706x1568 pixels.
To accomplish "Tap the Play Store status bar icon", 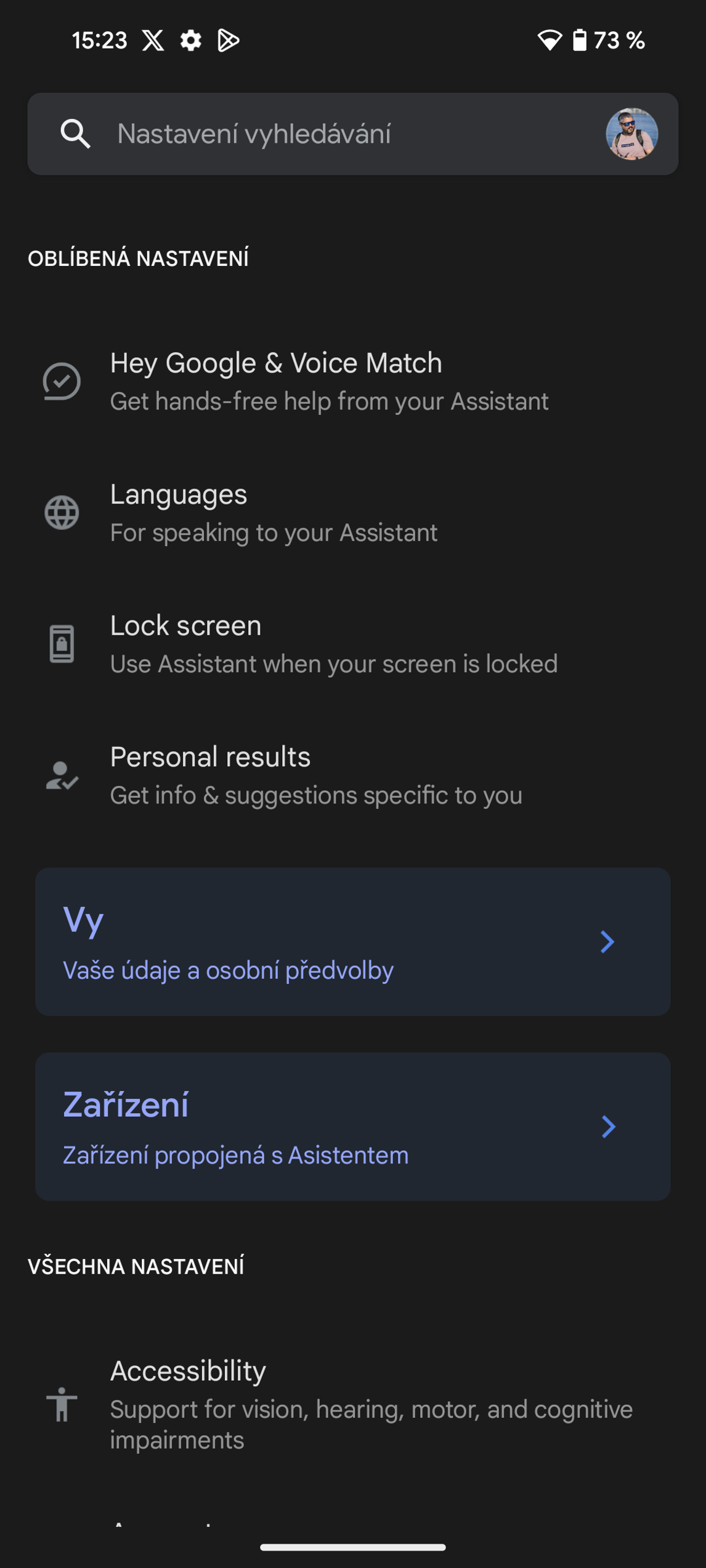I will click(229, 41).
